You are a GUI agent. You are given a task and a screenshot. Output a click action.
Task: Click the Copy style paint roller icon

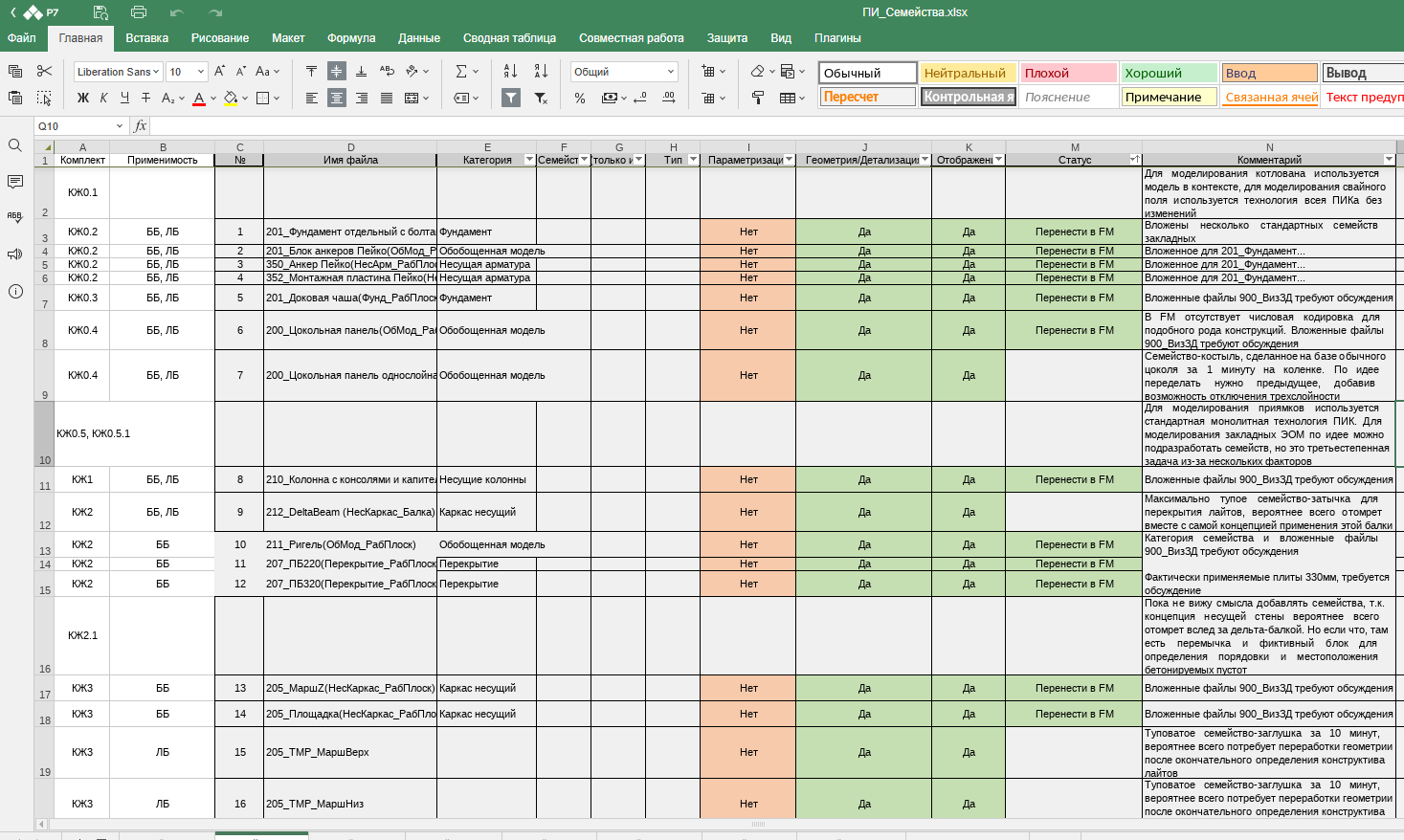(758, 98)
